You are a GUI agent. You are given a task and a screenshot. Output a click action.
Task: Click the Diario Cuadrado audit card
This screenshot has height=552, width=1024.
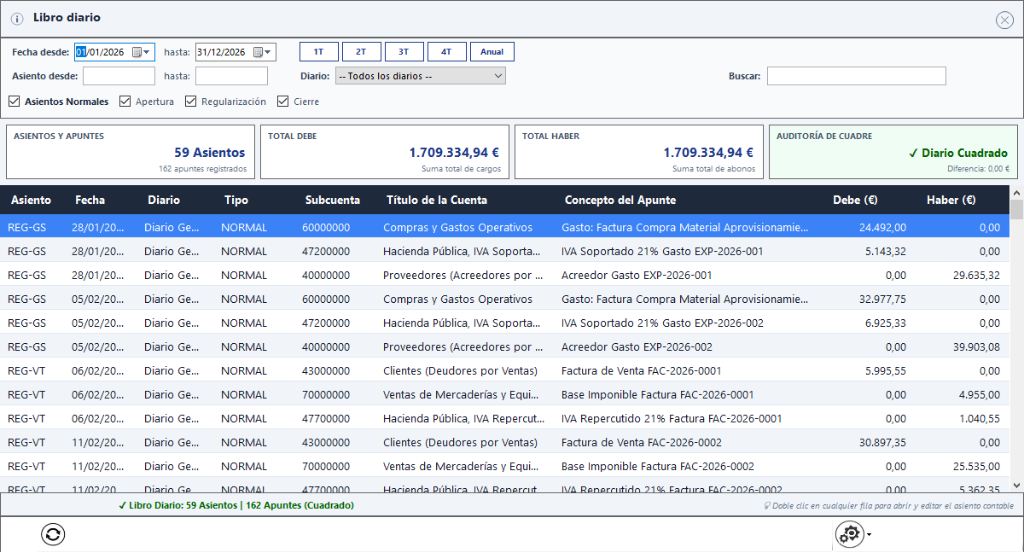[x=893, y=152]
